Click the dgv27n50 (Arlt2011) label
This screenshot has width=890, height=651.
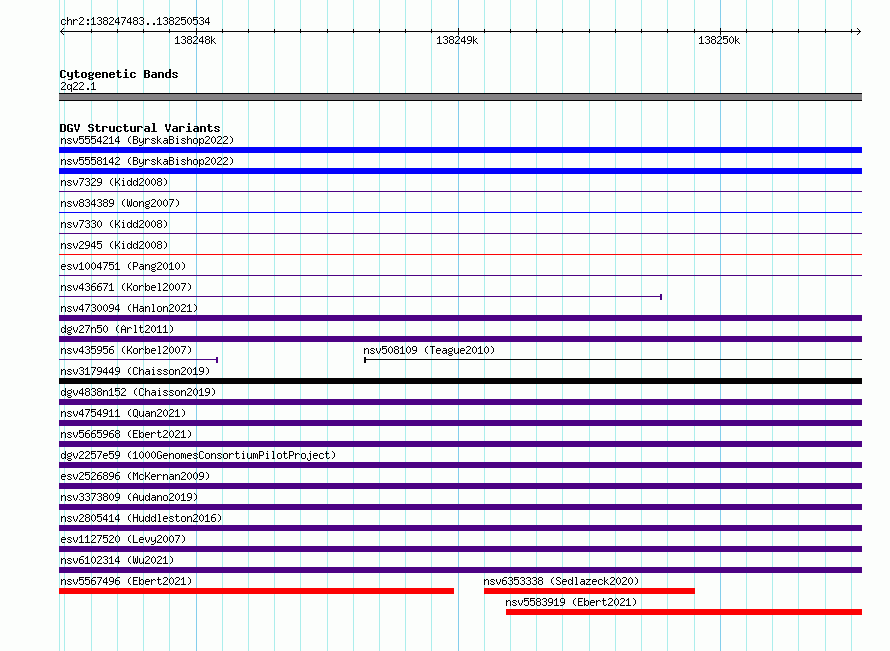click(x=117, y=329)
